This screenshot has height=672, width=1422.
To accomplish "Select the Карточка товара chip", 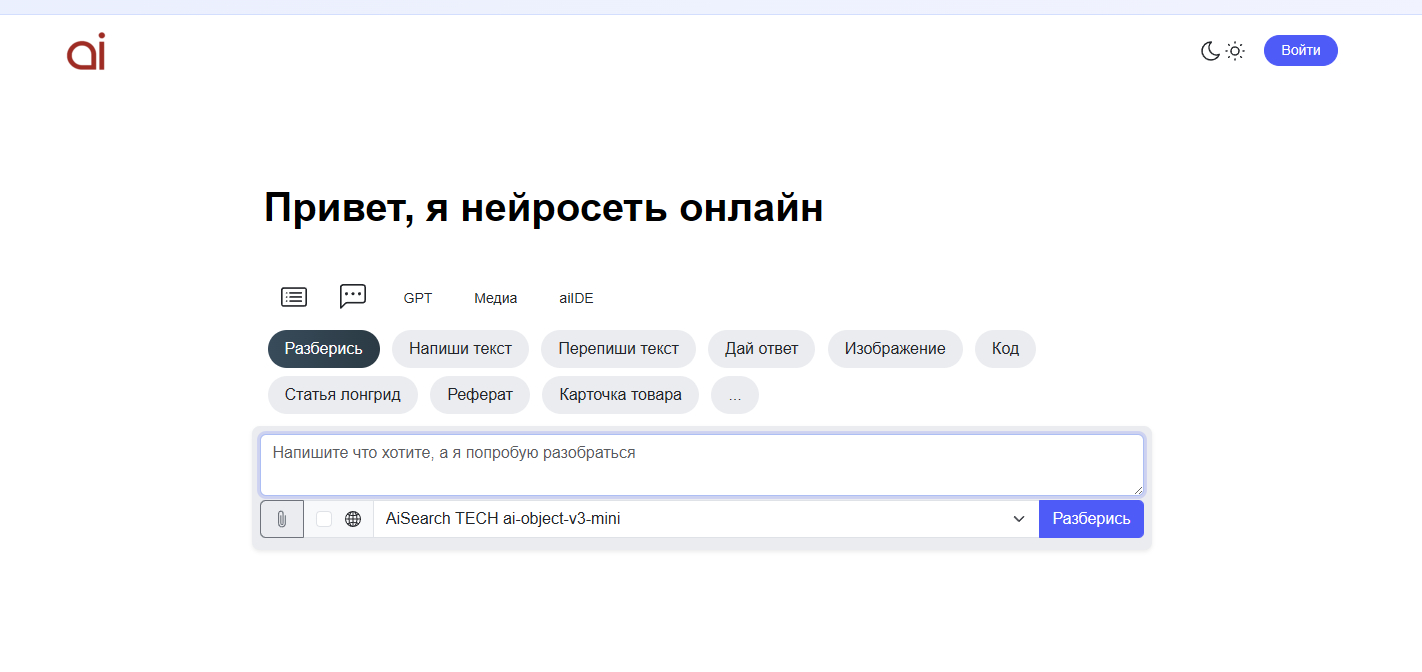I will [621, 395].
